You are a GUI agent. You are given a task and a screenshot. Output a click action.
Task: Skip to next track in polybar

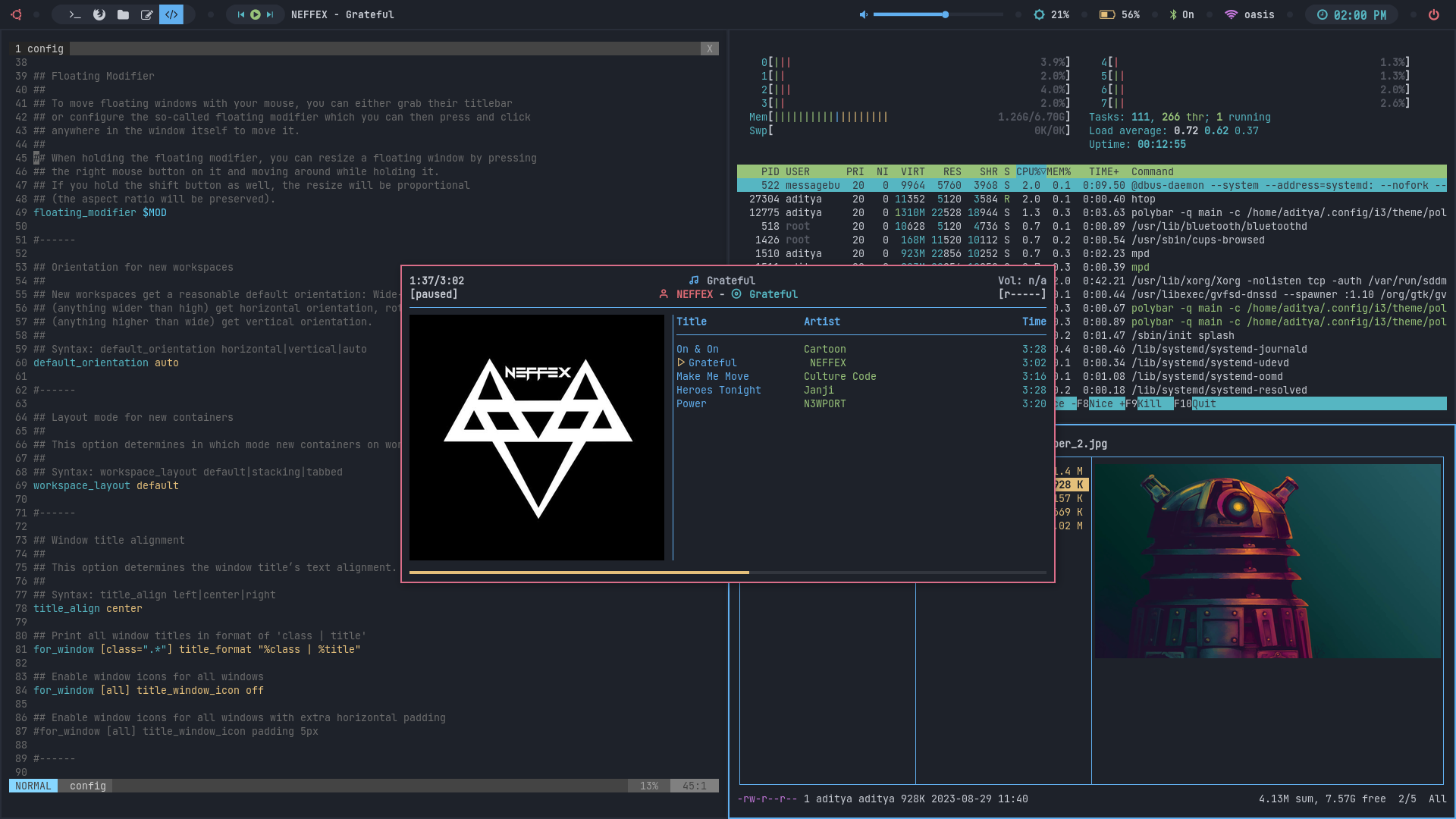pyautogui.click(x=269, y=14)
